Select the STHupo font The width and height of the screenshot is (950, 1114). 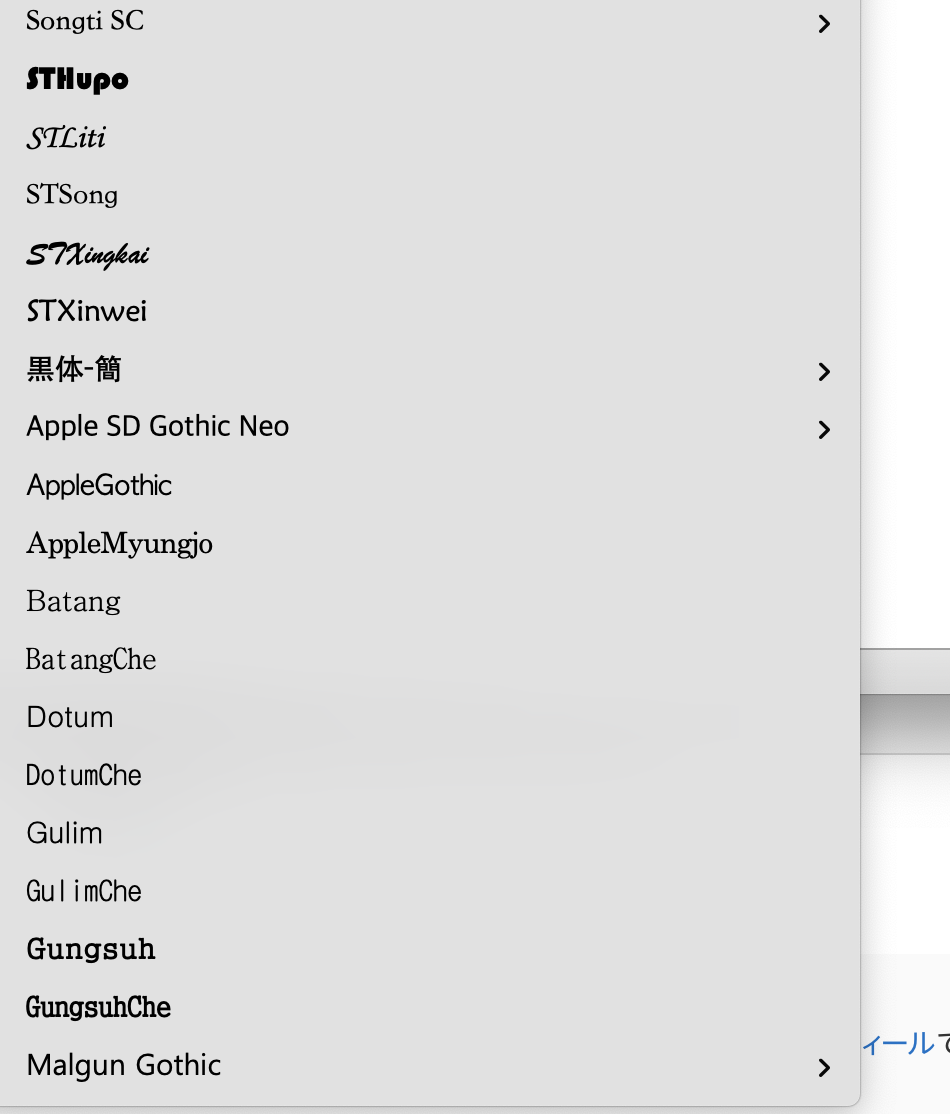pyautogui.click(x=78, y=80)
